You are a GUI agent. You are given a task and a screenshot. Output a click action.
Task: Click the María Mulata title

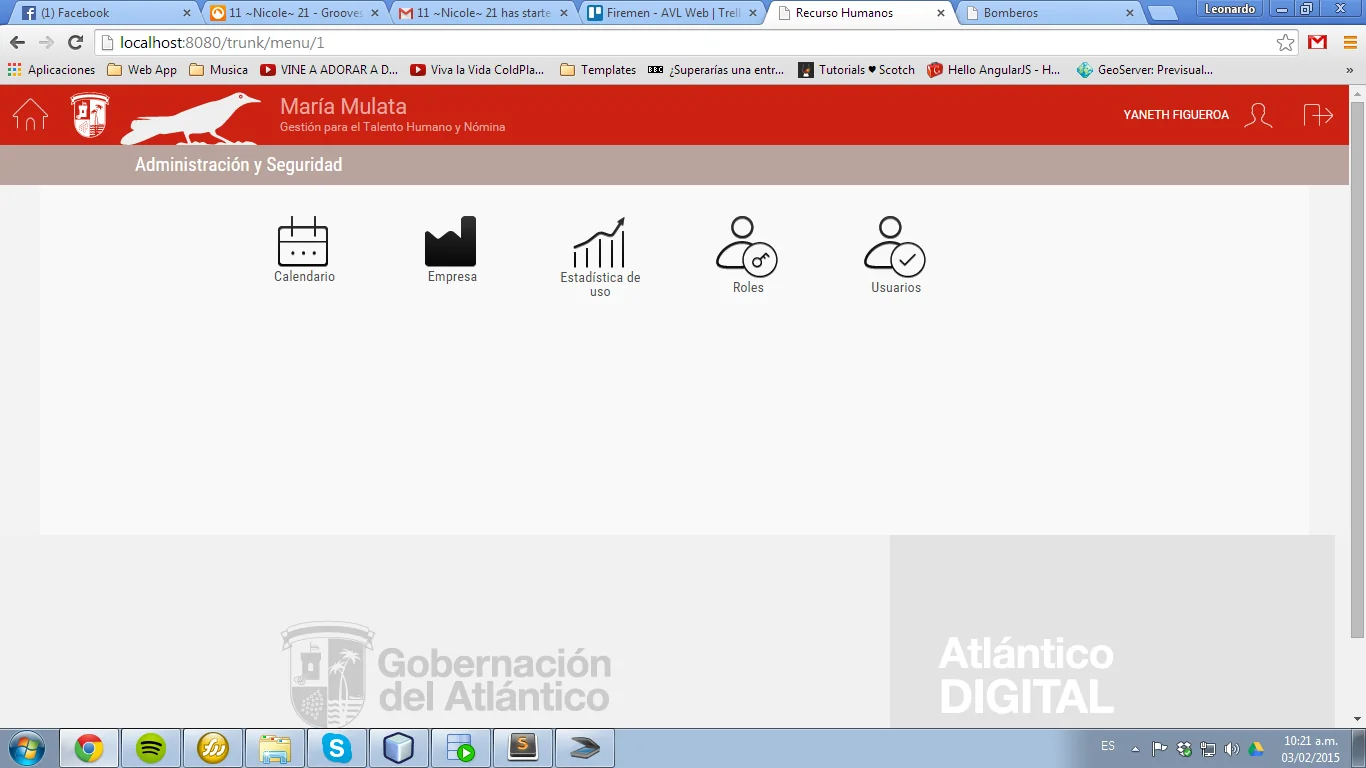343,106
